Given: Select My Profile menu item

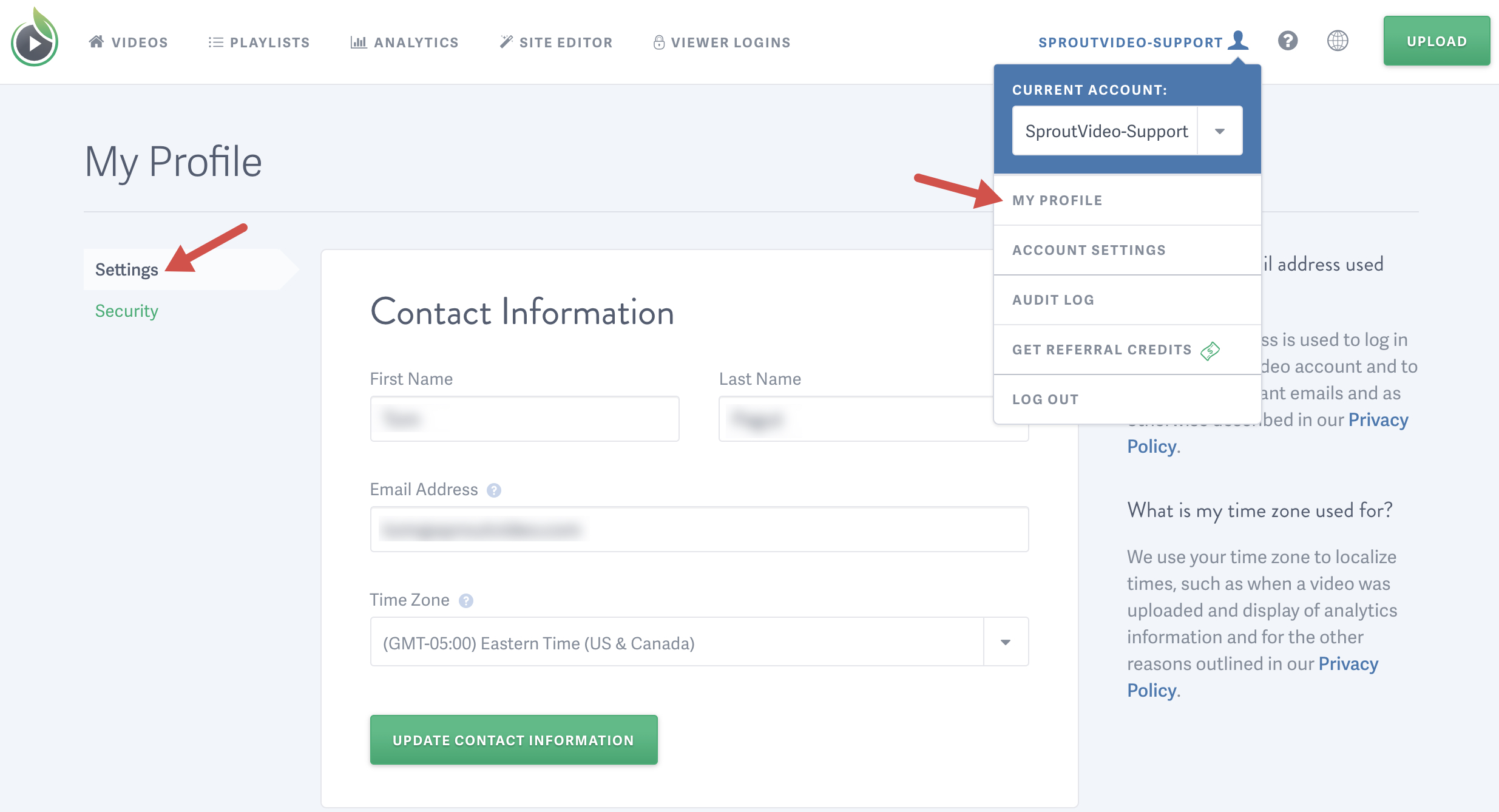Looking at the screenshot, I should 1057,200.
